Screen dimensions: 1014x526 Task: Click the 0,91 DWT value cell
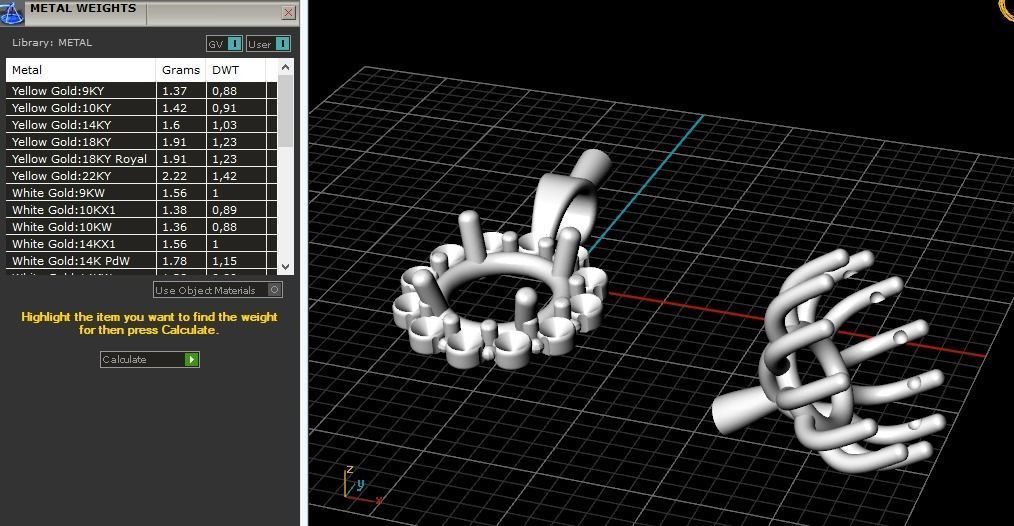tap(236, 108)
